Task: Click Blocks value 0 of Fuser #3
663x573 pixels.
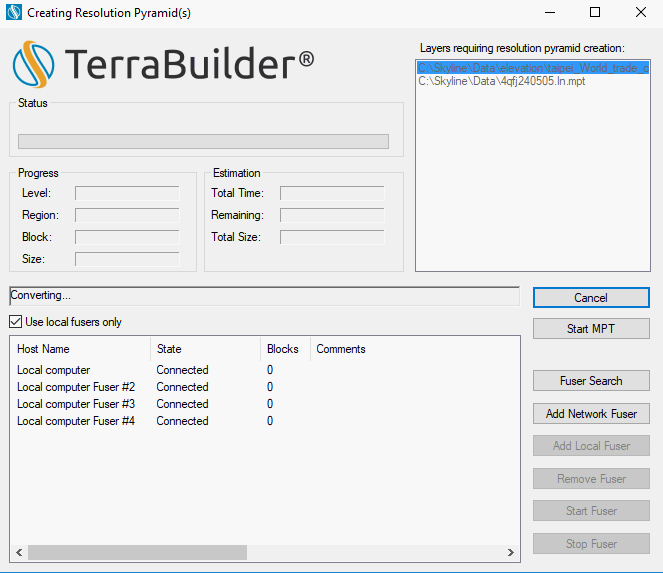Action: pyautogui.click(x=270, y=404)
